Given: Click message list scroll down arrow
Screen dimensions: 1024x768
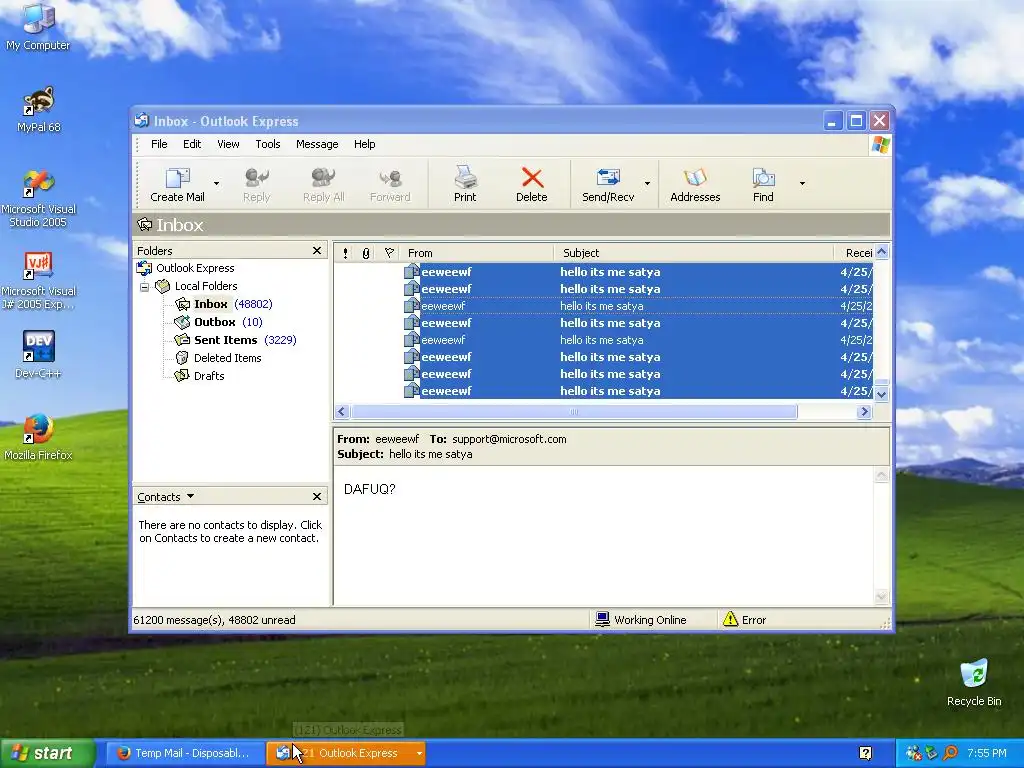Looking at the screenshot, I should pyautogui.click(x=881, y=394).
